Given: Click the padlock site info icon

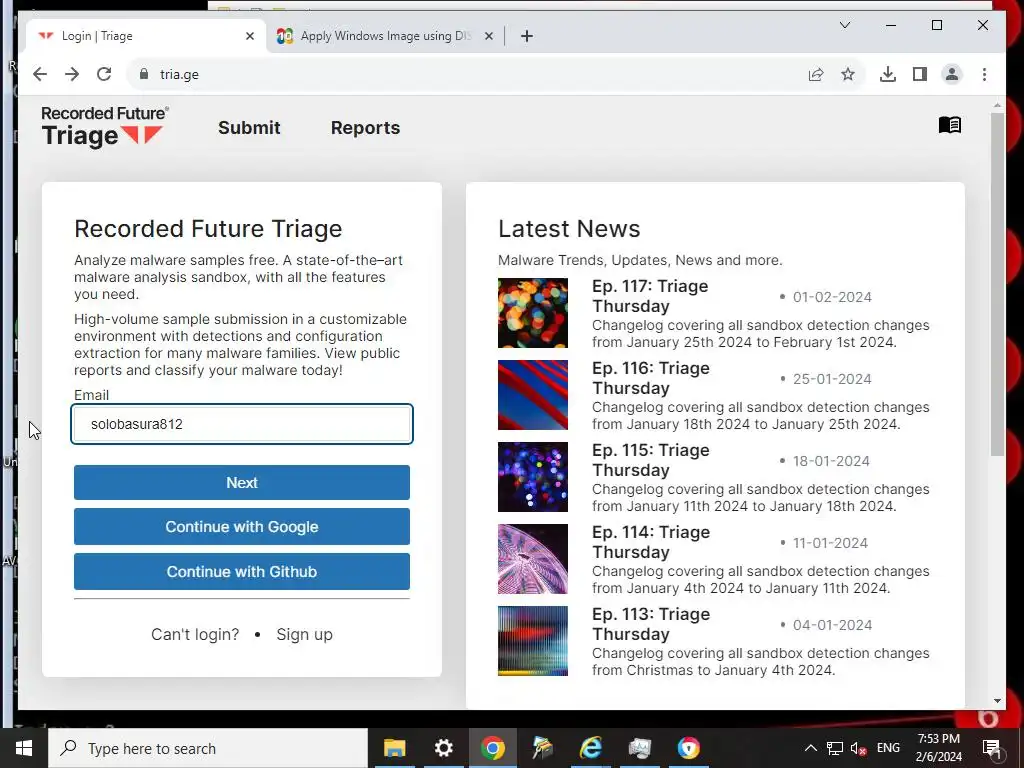Looking at the screenshot, I should tap(144, 74).
